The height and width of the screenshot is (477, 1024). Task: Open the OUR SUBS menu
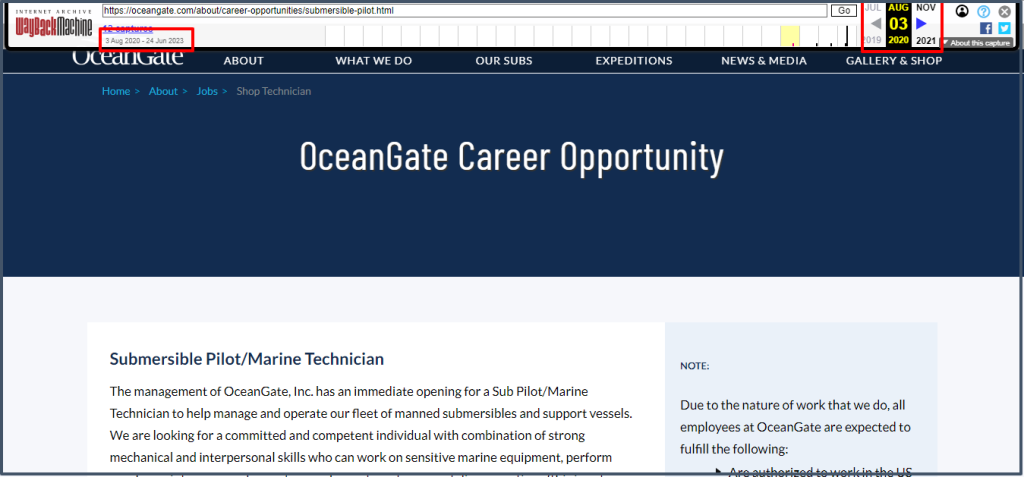pos(504,61)
